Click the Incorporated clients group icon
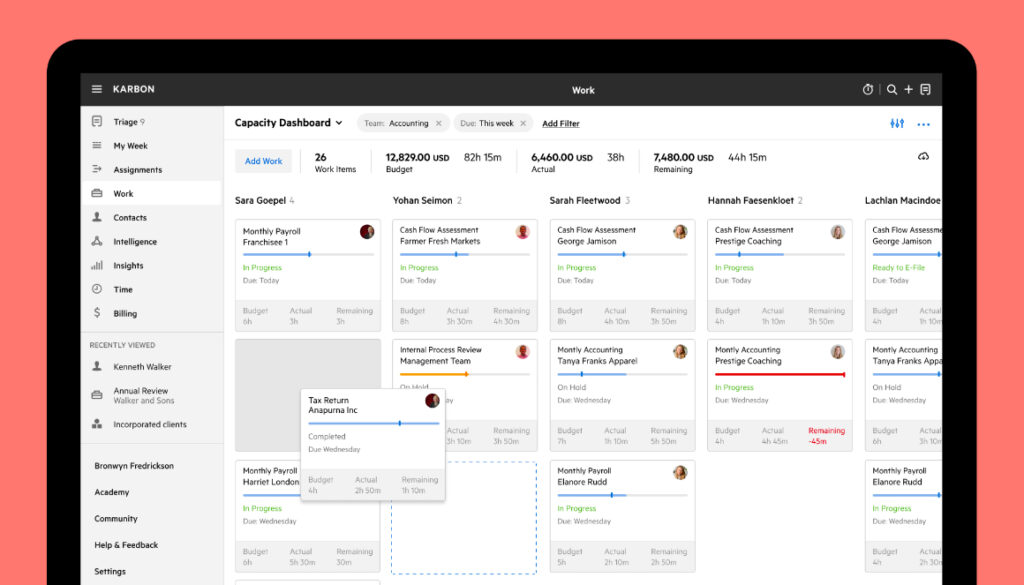The width and height of the screenshot is (1024, 585). [97, 424]
